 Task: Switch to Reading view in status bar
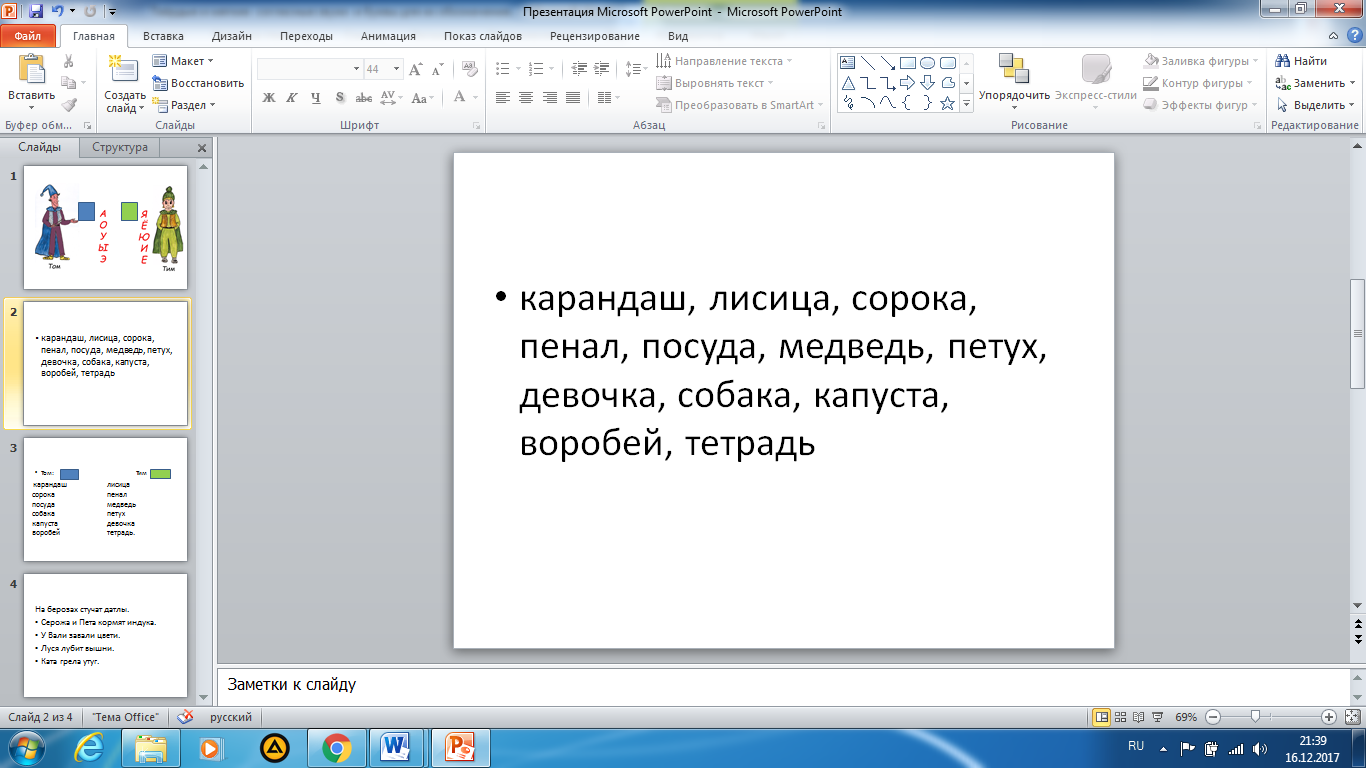coord(1140,717)
